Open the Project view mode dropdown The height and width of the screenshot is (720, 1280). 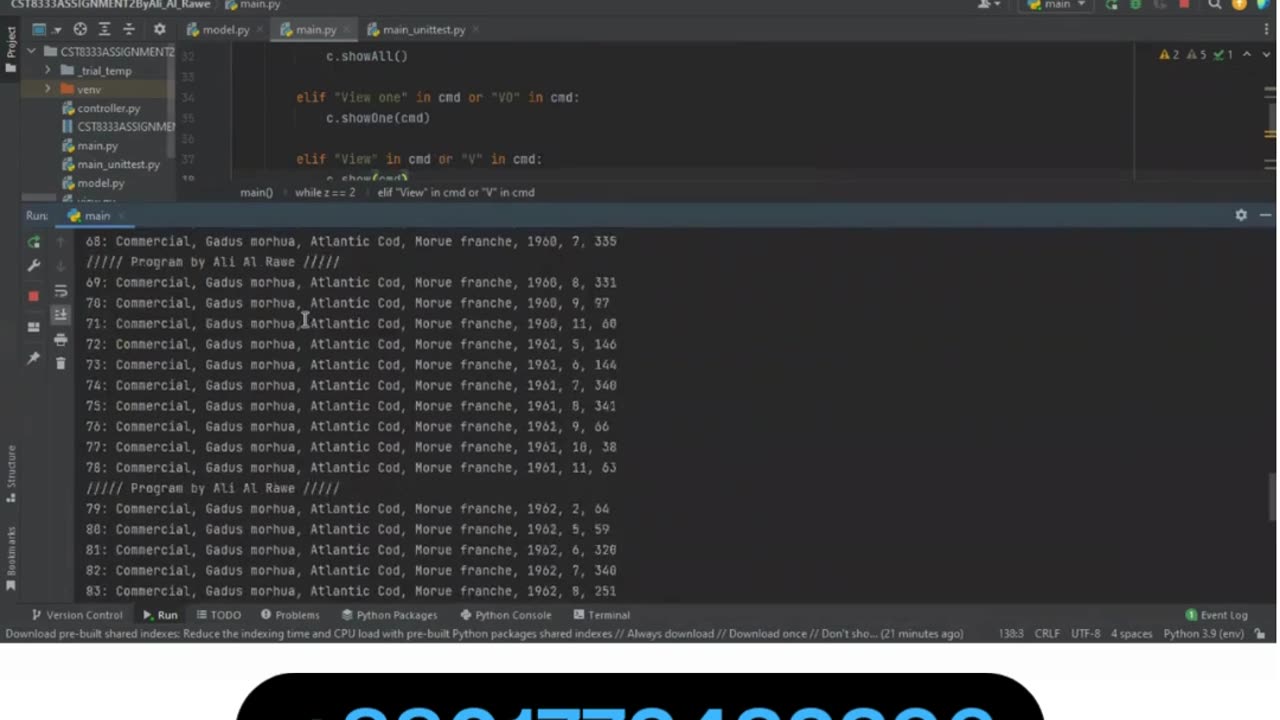(46, 29)
